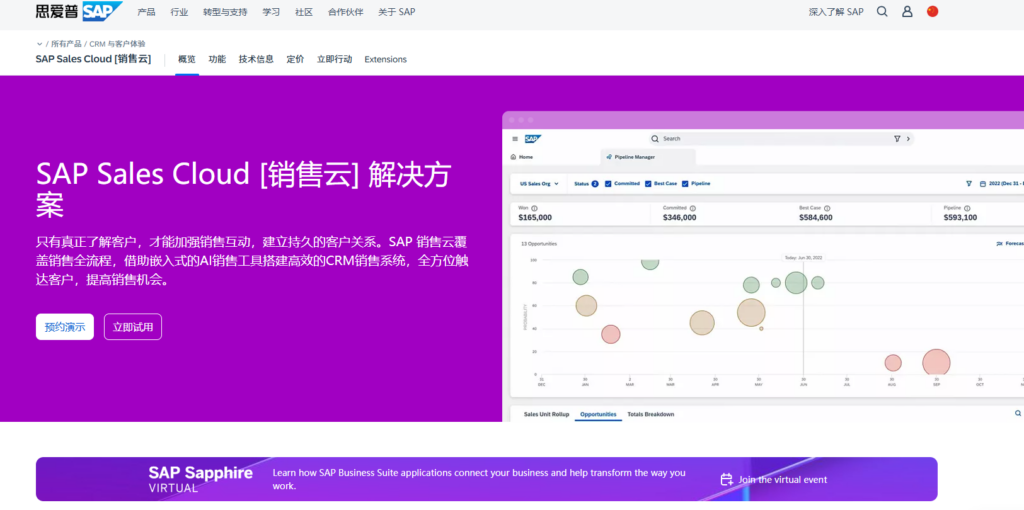The image size is (1024, 510).
Task: Switch to the 功能 tab
Action: pyautogui.click(x=217, y=59)
